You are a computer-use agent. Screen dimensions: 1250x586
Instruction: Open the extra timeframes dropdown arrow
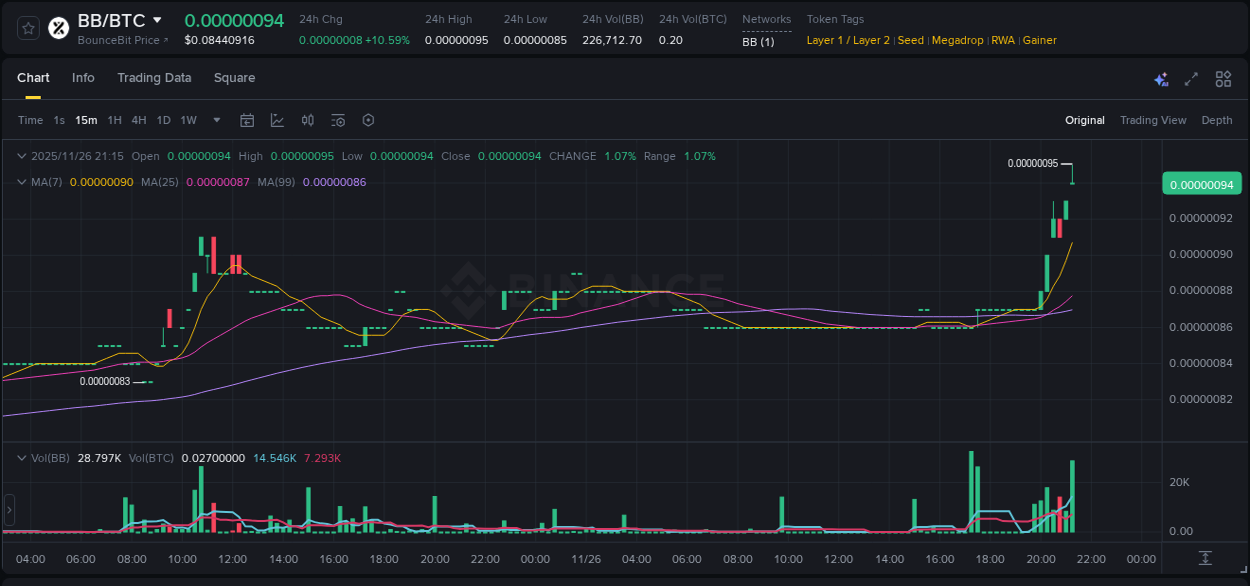point(215,120)
